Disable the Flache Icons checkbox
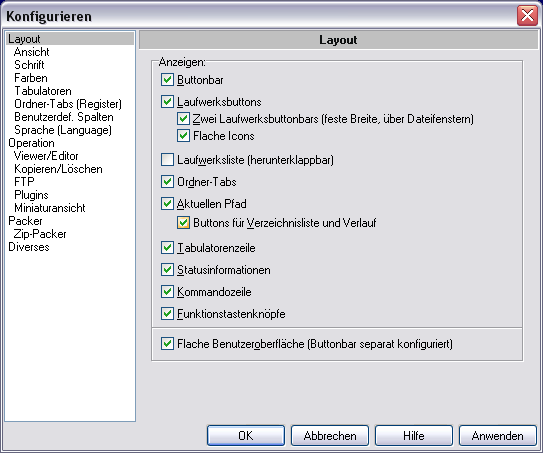This screenshot has width=543, height=453. [183, 136]
